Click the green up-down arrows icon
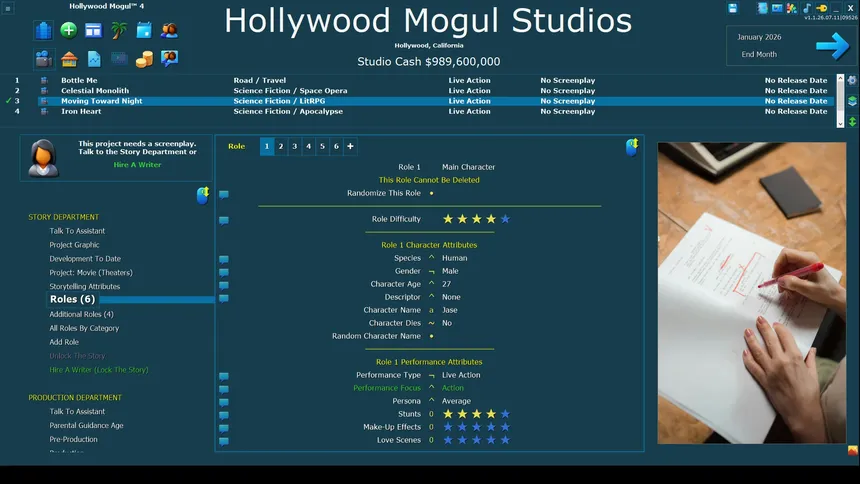 852,121
